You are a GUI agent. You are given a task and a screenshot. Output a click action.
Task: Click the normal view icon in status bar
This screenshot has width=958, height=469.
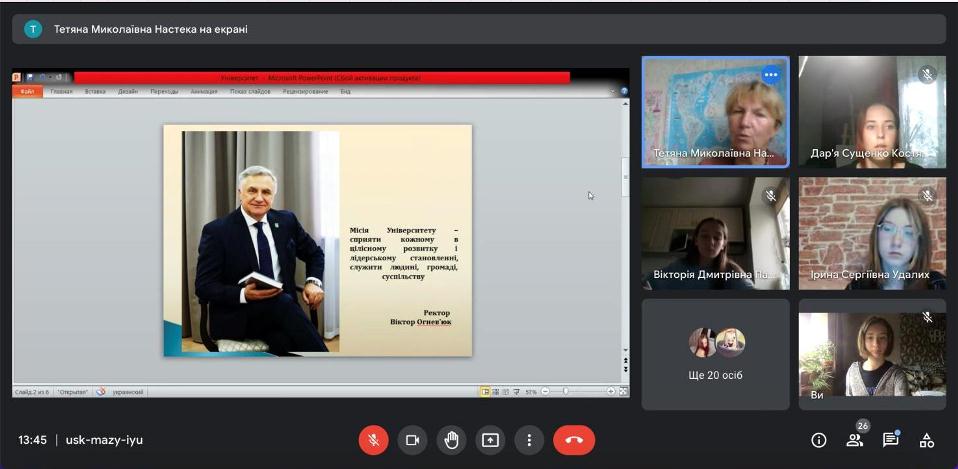click(x=485, y=391)
